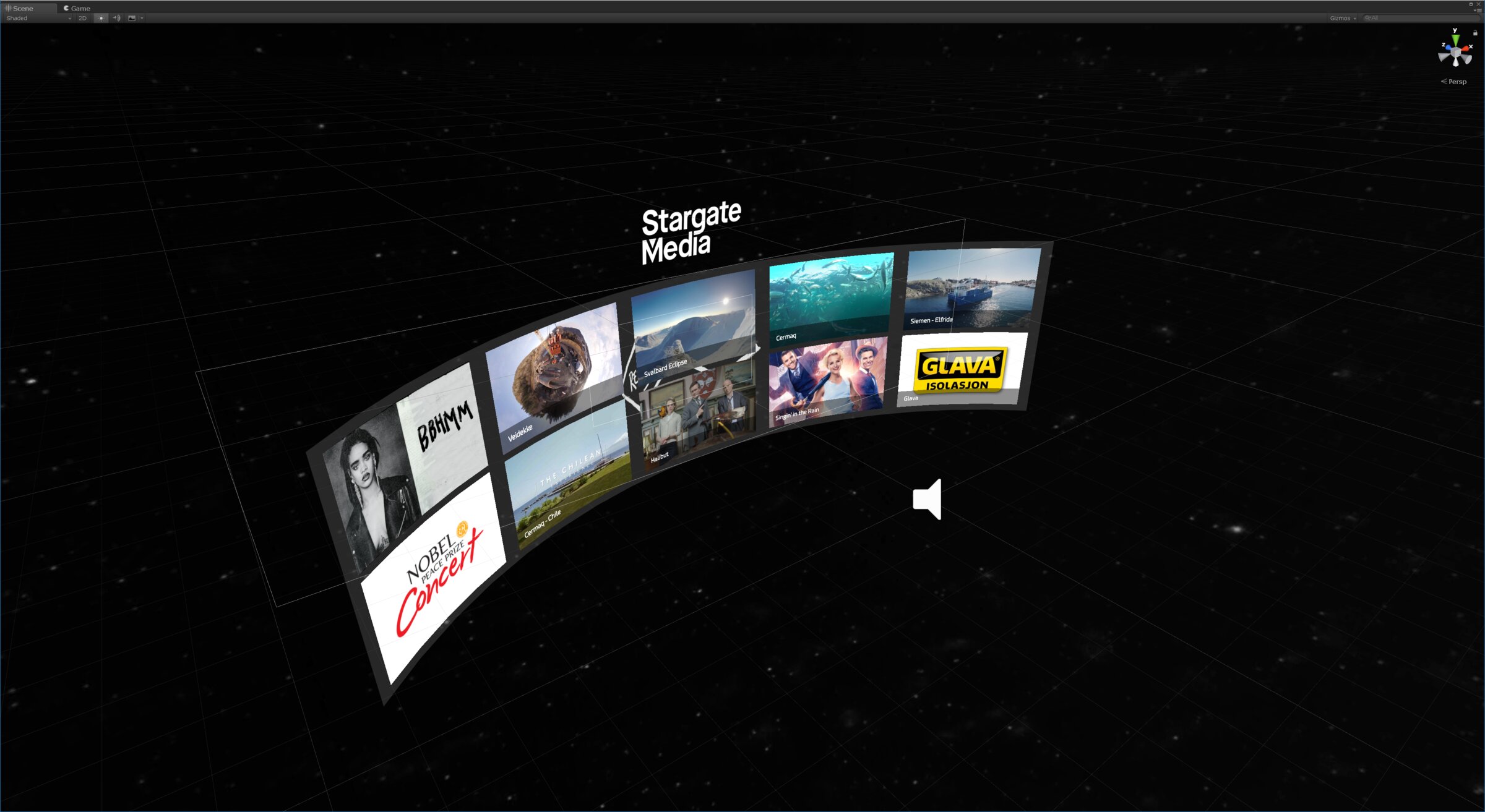The image size is (1485, 812).
Task: Select the BBHMM thumbnail
Action: [x=405, y=467]
